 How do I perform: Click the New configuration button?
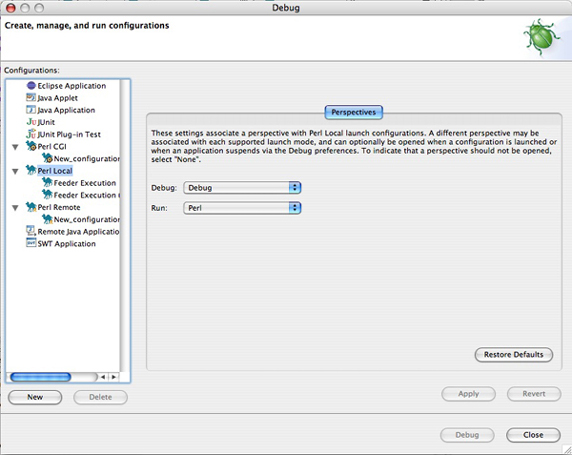[x=35, y=397]
